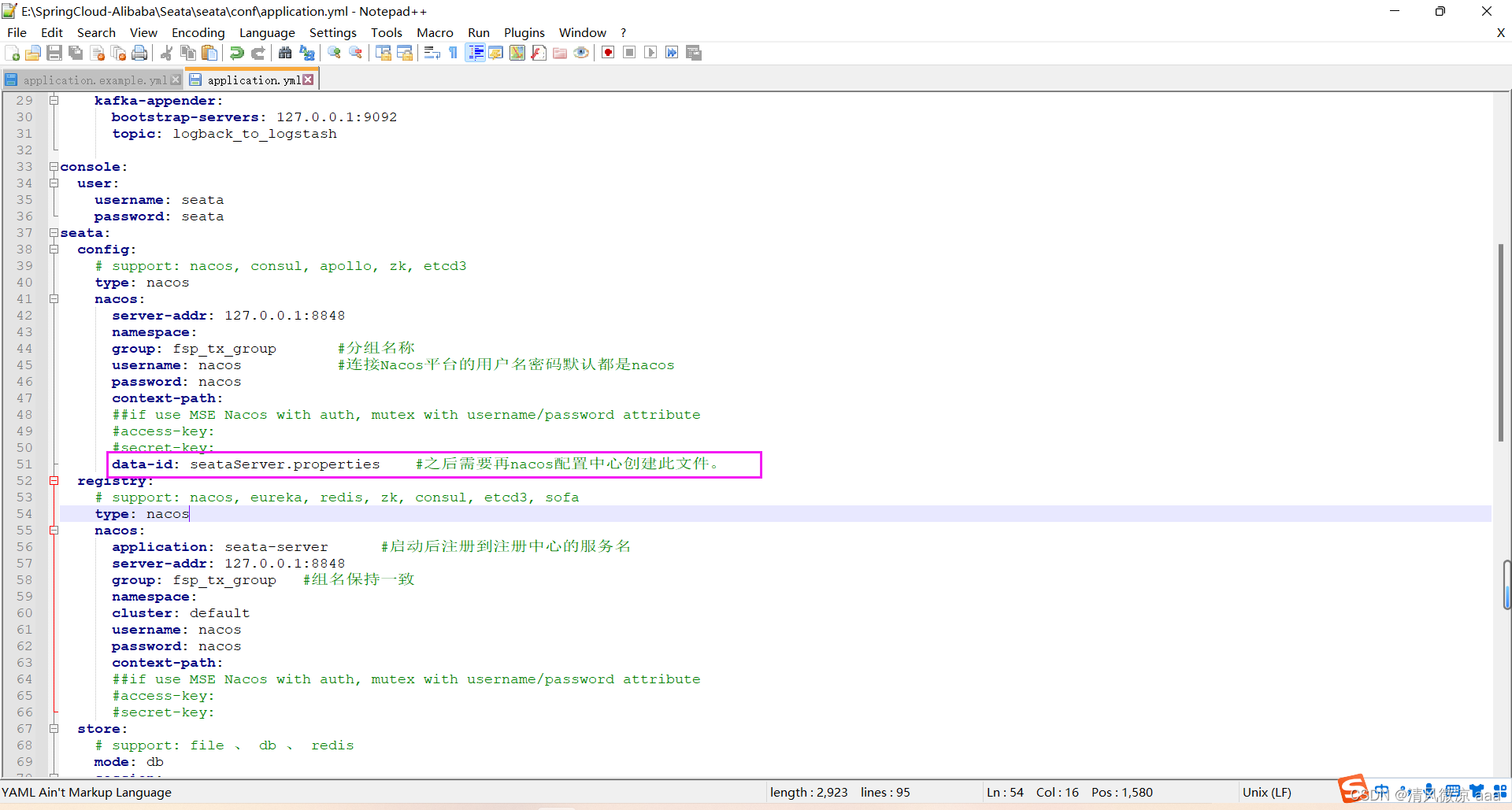
Task: Click Unix (LF) in status bar
Action: (1266, 792)
